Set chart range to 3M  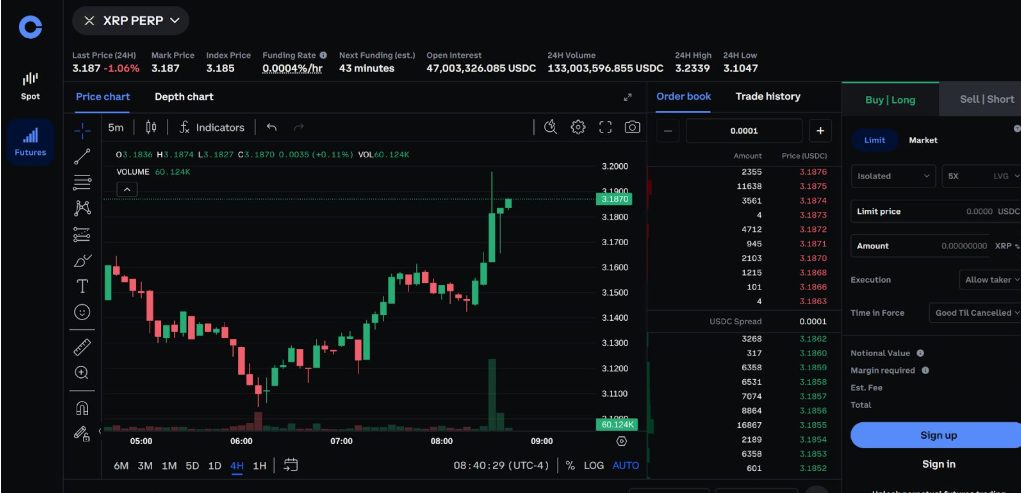145,466
